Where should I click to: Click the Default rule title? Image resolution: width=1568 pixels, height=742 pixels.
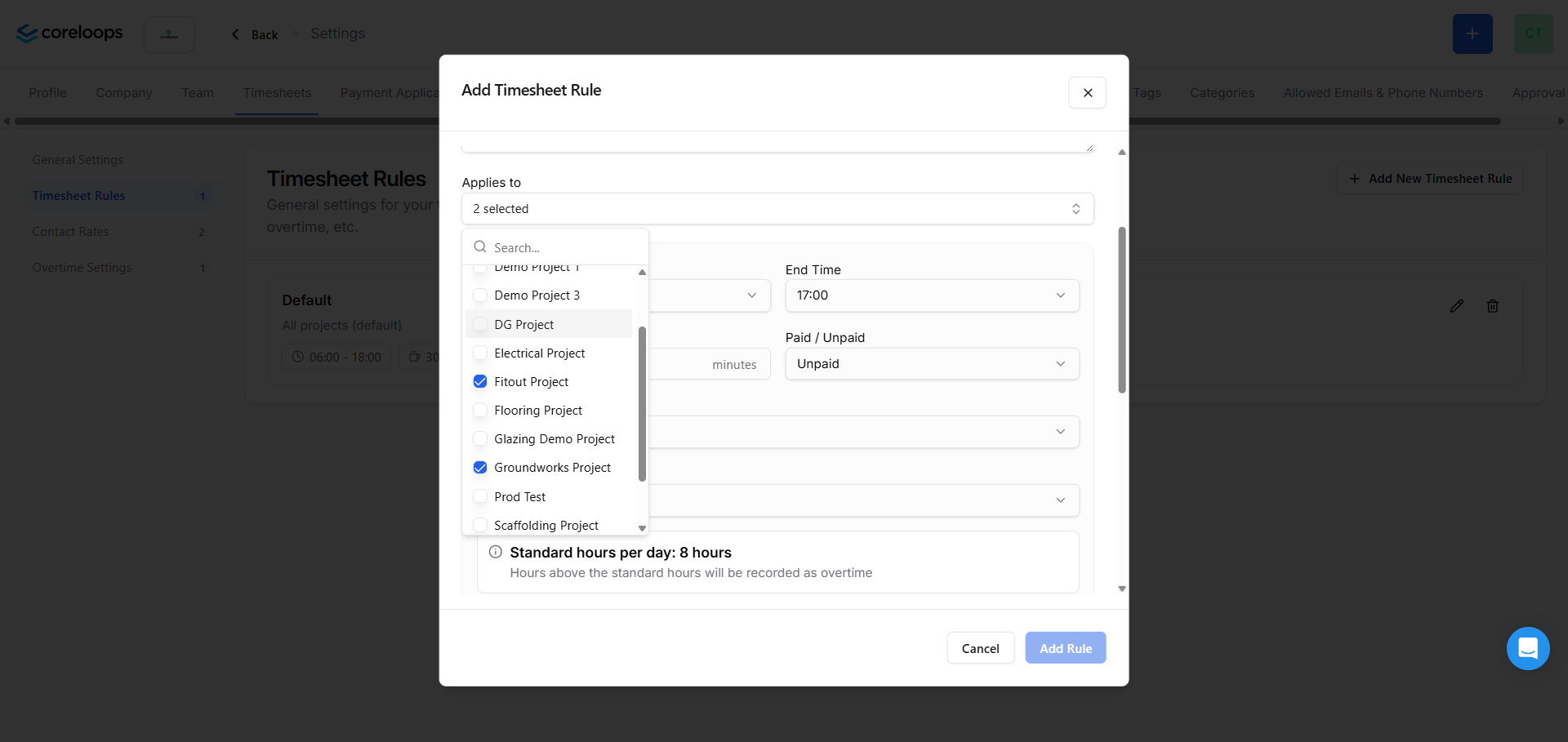click(x=307, y=300)
